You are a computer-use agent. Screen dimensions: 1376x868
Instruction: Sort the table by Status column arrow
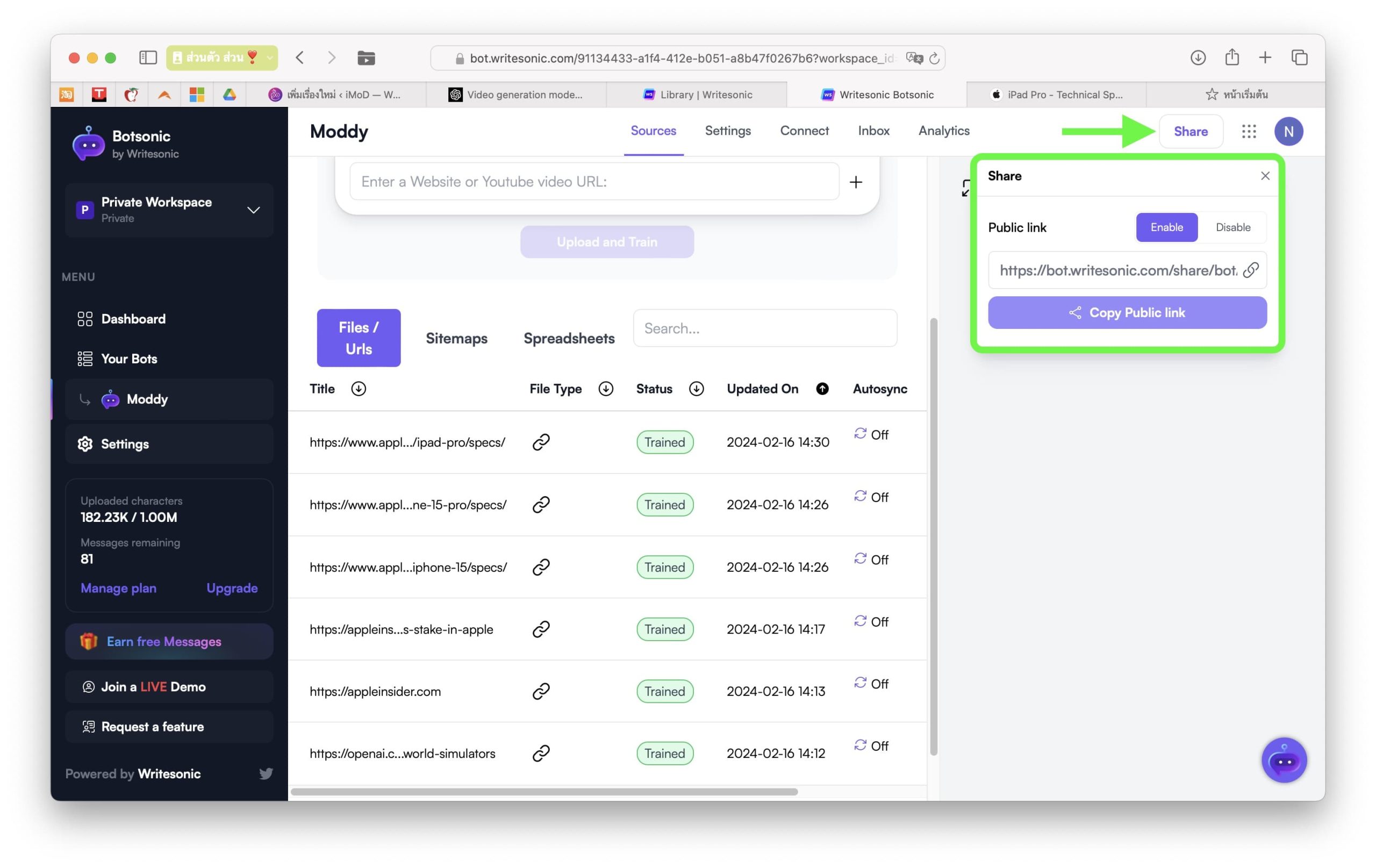point(696,389)
